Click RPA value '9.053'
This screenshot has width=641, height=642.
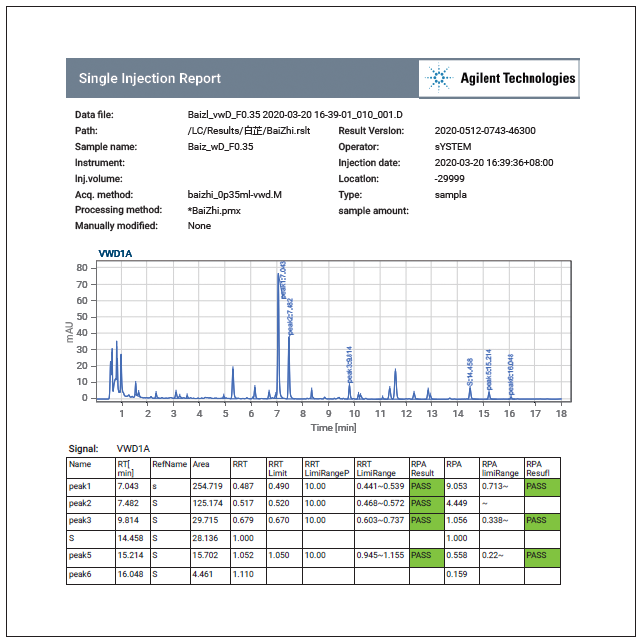point(456,486)
